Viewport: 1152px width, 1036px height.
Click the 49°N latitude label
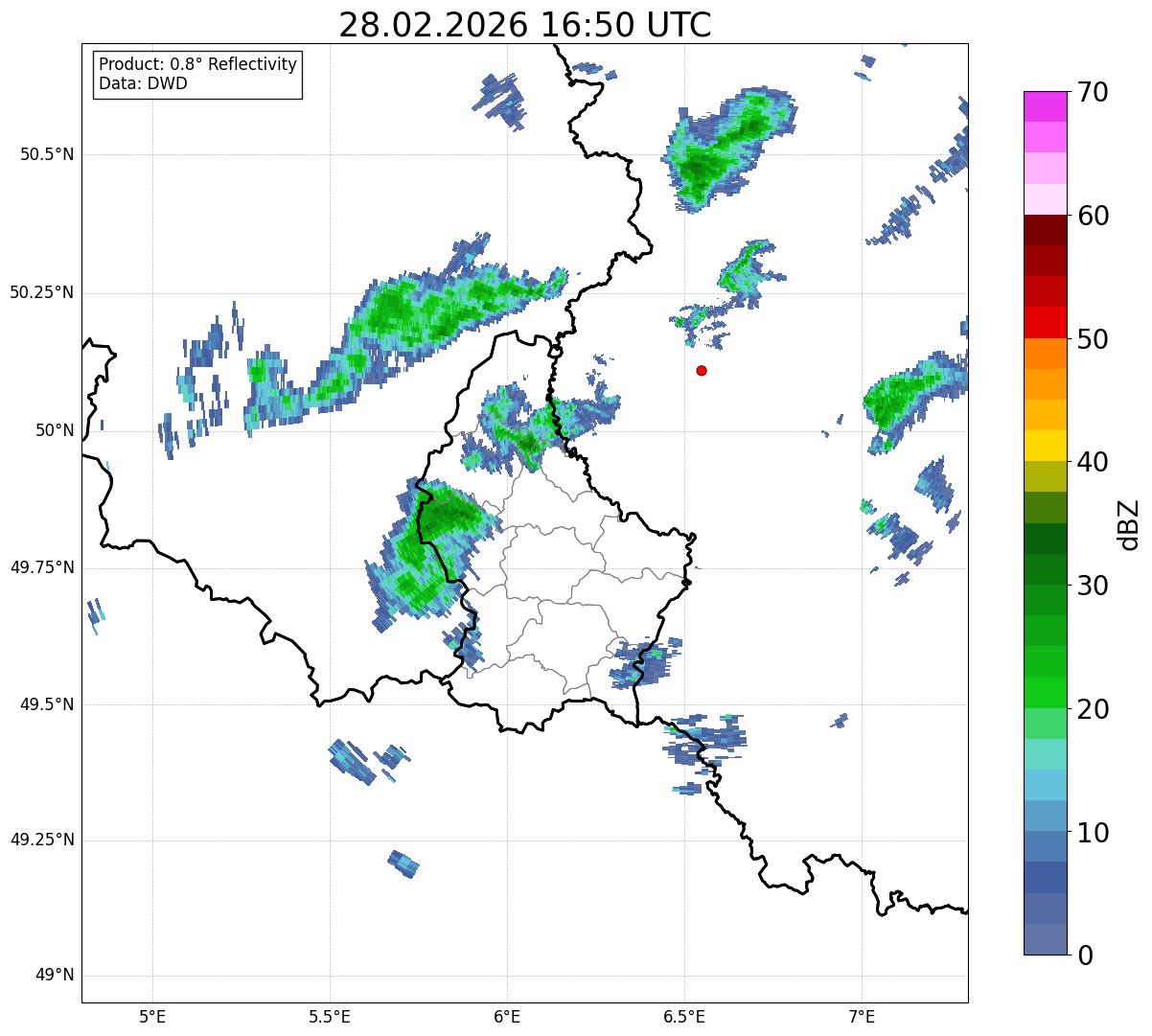tap(55, 976)
